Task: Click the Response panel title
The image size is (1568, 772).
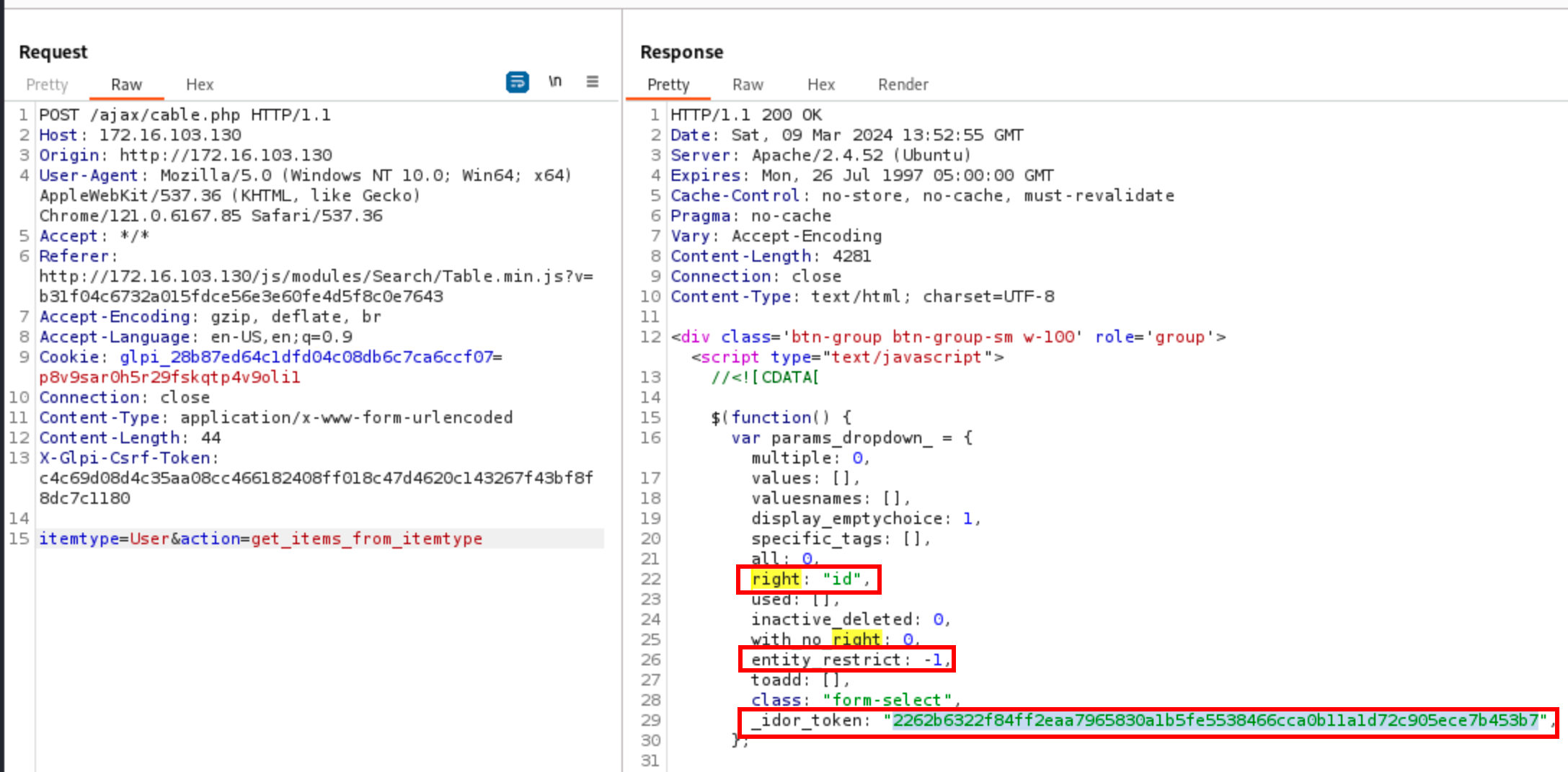Action: [x=681, y=52]
